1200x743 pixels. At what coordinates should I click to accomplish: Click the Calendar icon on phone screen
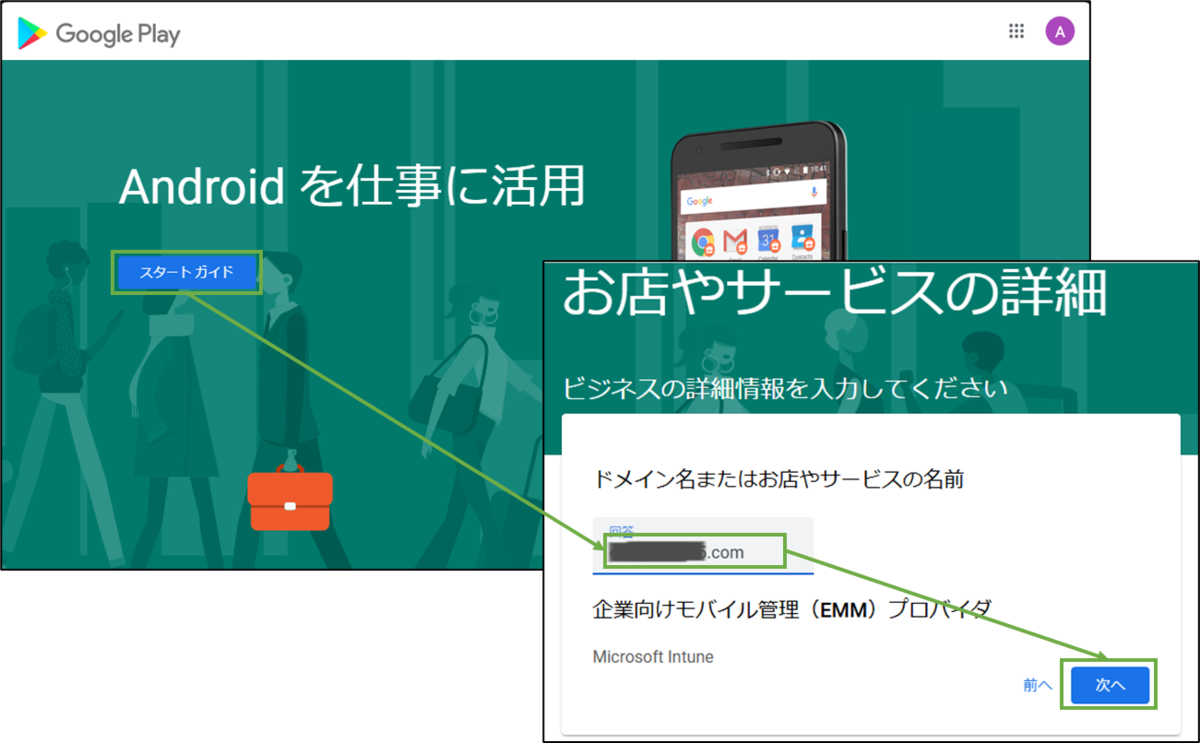pyautogui.click(x=770, y=240)
